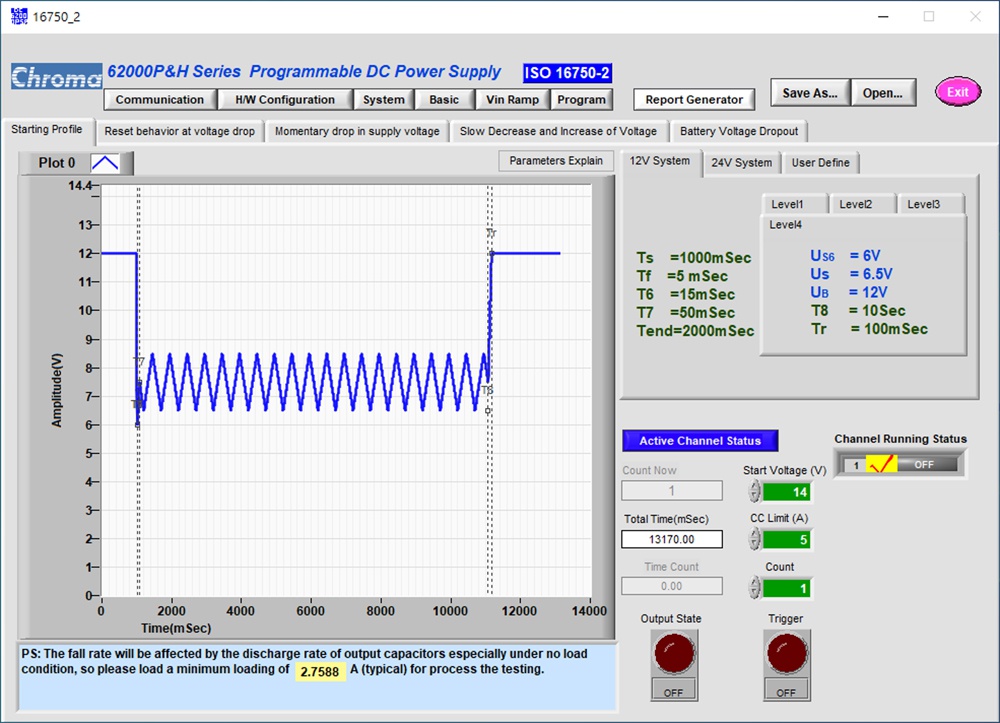Open the Communication menu
Screen dimensions: 1000x723
point(159,100)
